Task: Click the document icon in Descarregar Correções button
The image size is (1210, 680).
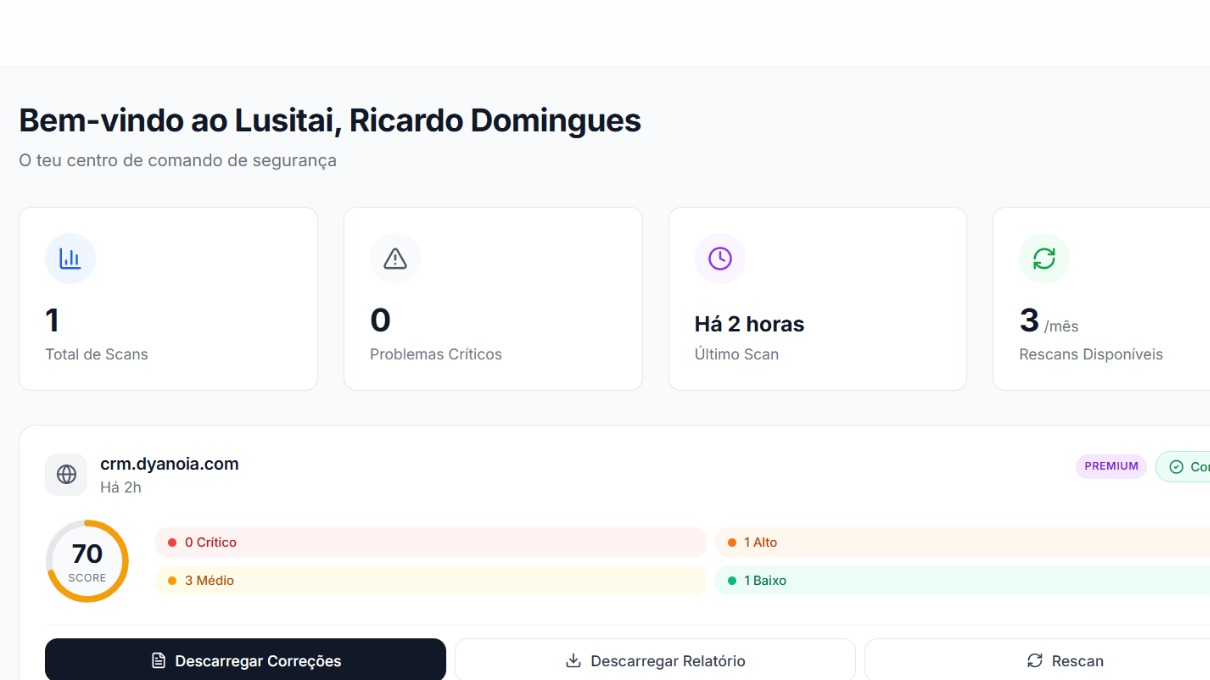Action: [x=158, y=661]
